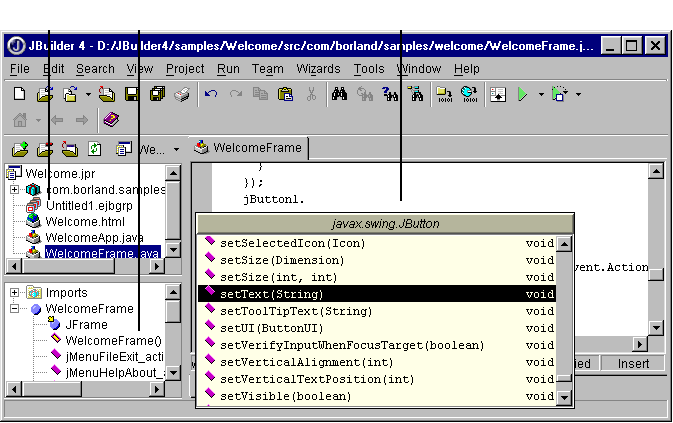Open the Run configuration dropdown arrow

[541, 94]
